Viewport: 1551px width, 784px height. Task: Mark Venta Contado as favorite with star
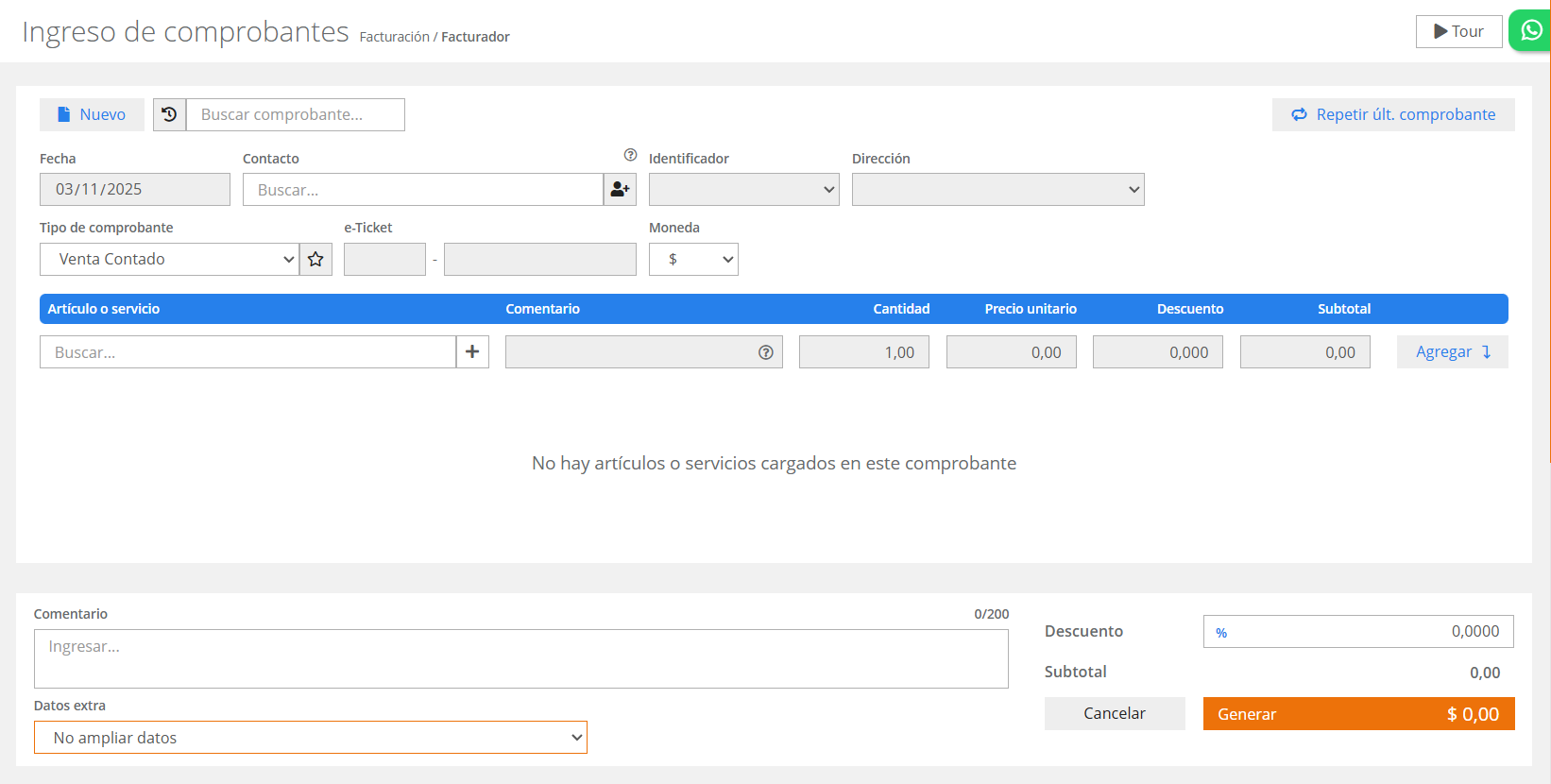click(315, 259)
